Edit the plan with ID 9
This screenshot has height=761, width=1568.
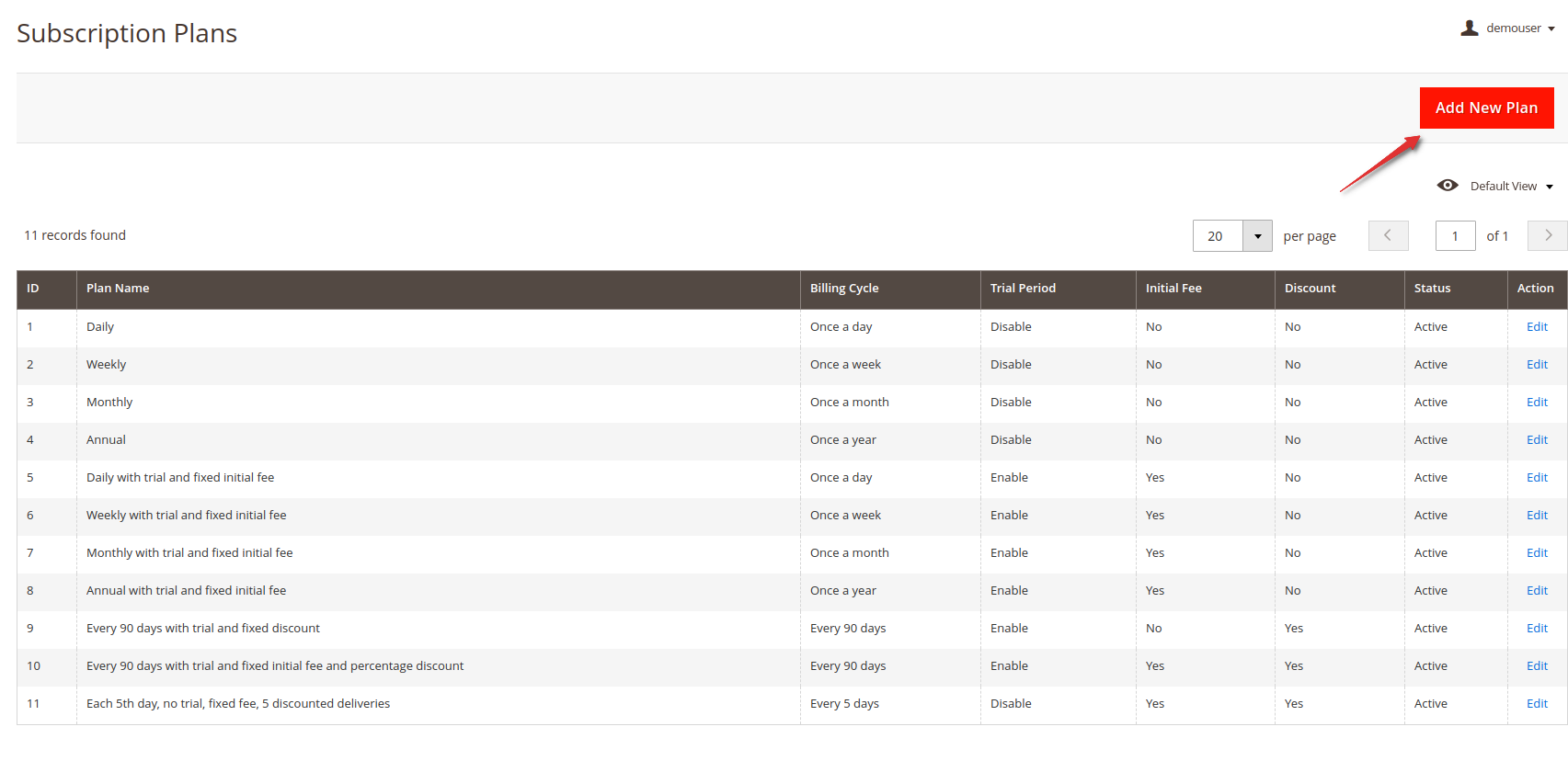click(1537, 629)
